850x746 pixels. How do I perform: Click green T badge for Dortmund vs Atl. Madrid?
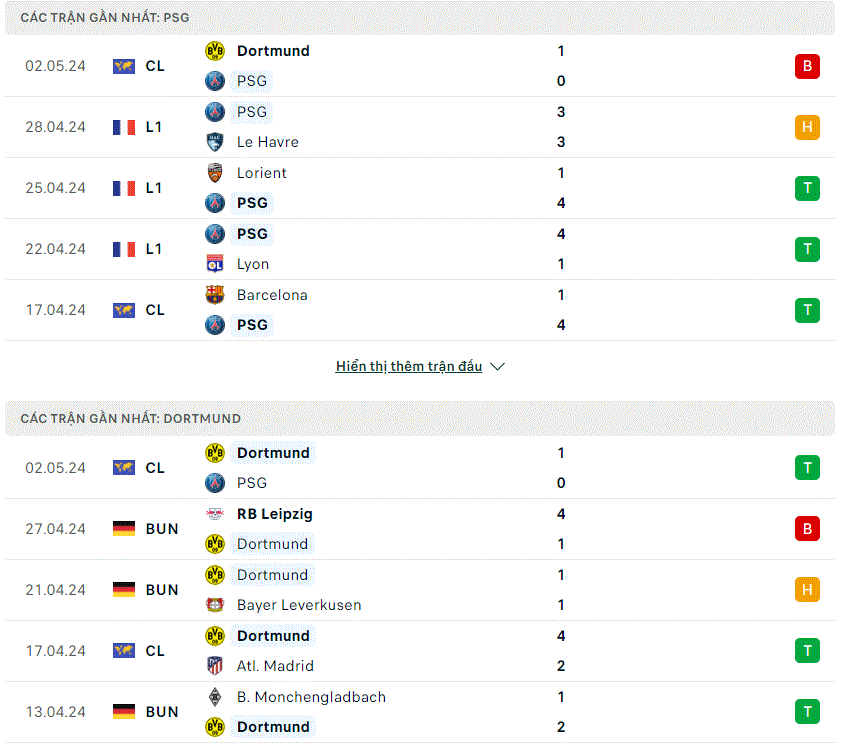[x=807, y=651]
